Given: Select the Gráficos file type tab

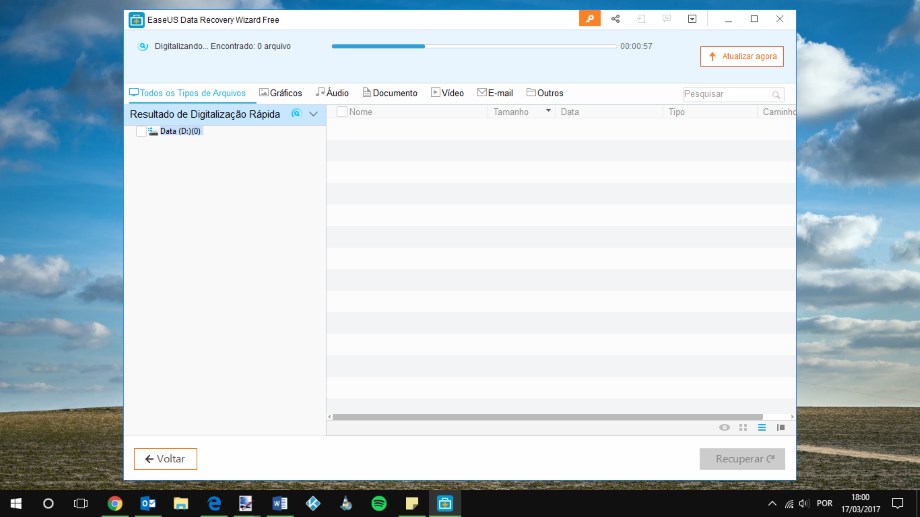Looking at the screenshot, I should click(280, 93).
